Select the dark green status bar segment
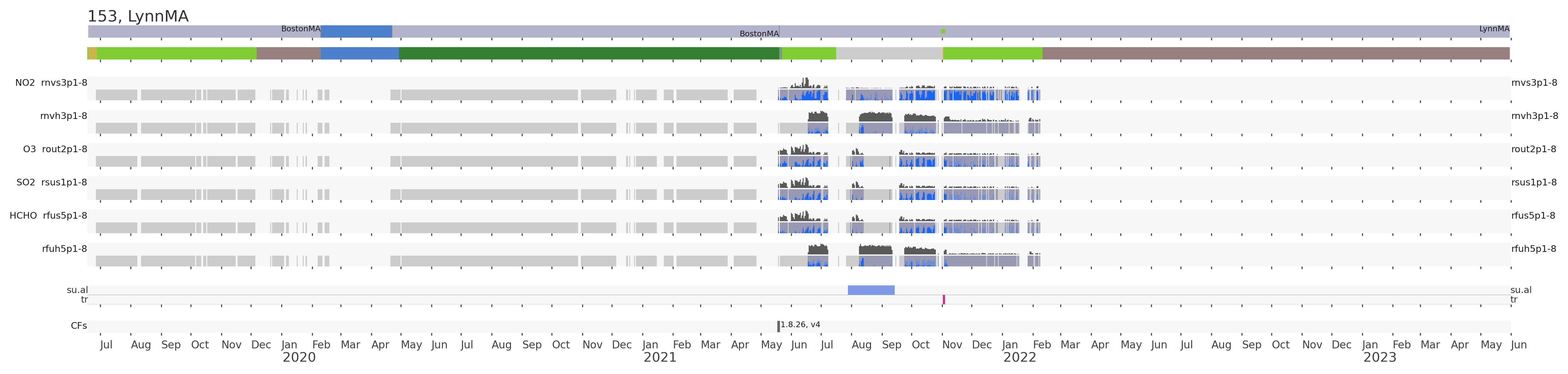This screenshot has width=1568, height=374. point(588,53)
